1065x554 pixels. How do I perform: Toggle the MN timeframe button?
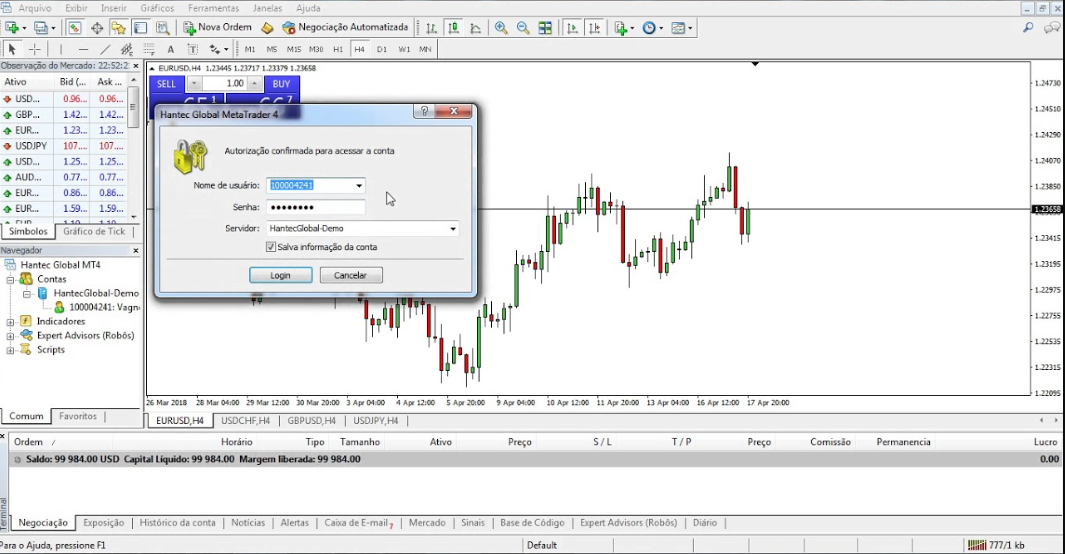(425, 49)
